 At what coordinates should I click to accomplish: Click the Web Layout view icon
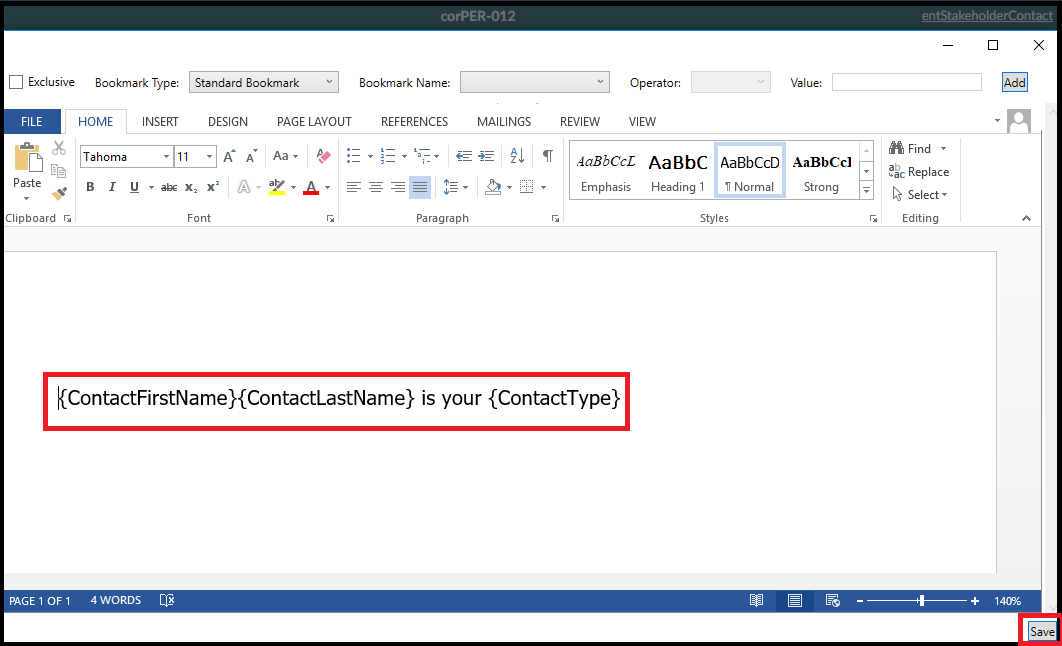(x=832, y=601)
